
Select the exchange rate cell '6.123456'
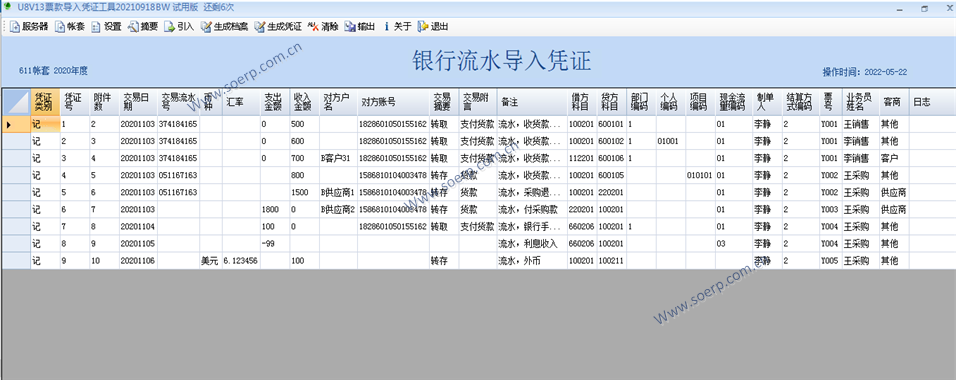pyautogui.click(x=241, y=260)
